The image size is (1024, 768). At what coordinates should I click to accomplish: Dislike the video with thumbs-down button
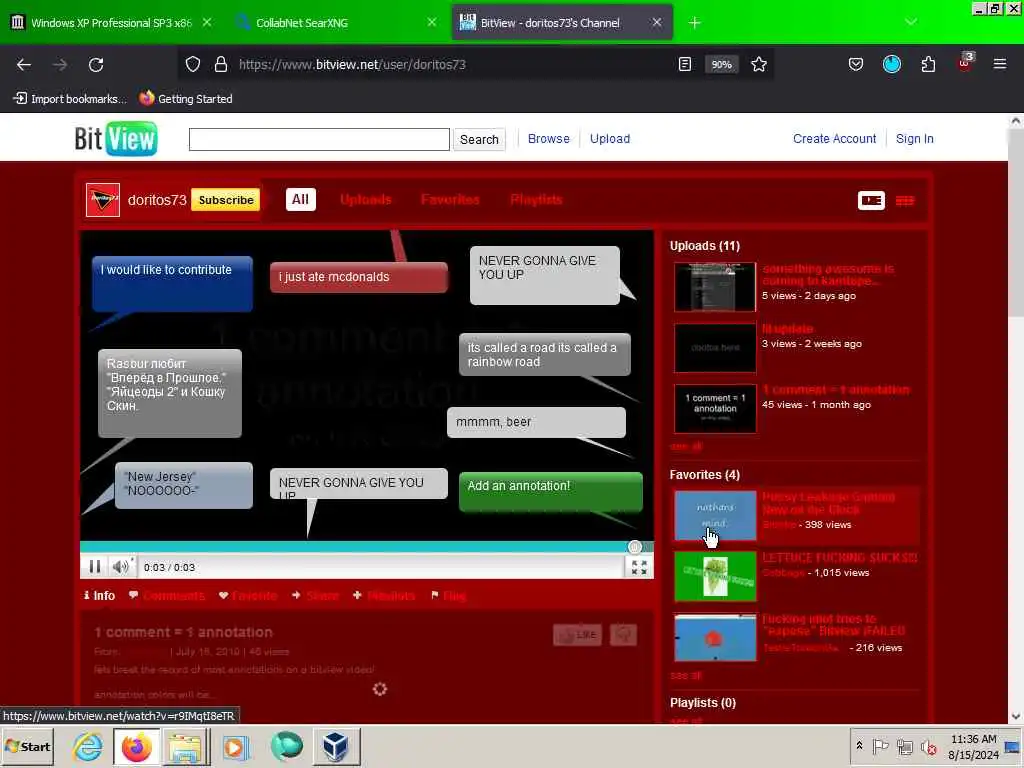623,634
